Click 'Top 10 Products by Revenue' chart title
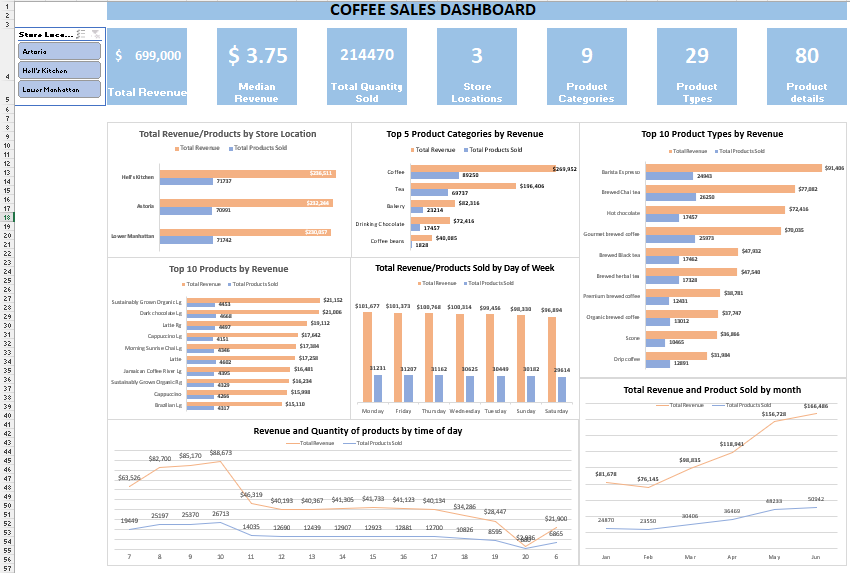 point(228,269)
